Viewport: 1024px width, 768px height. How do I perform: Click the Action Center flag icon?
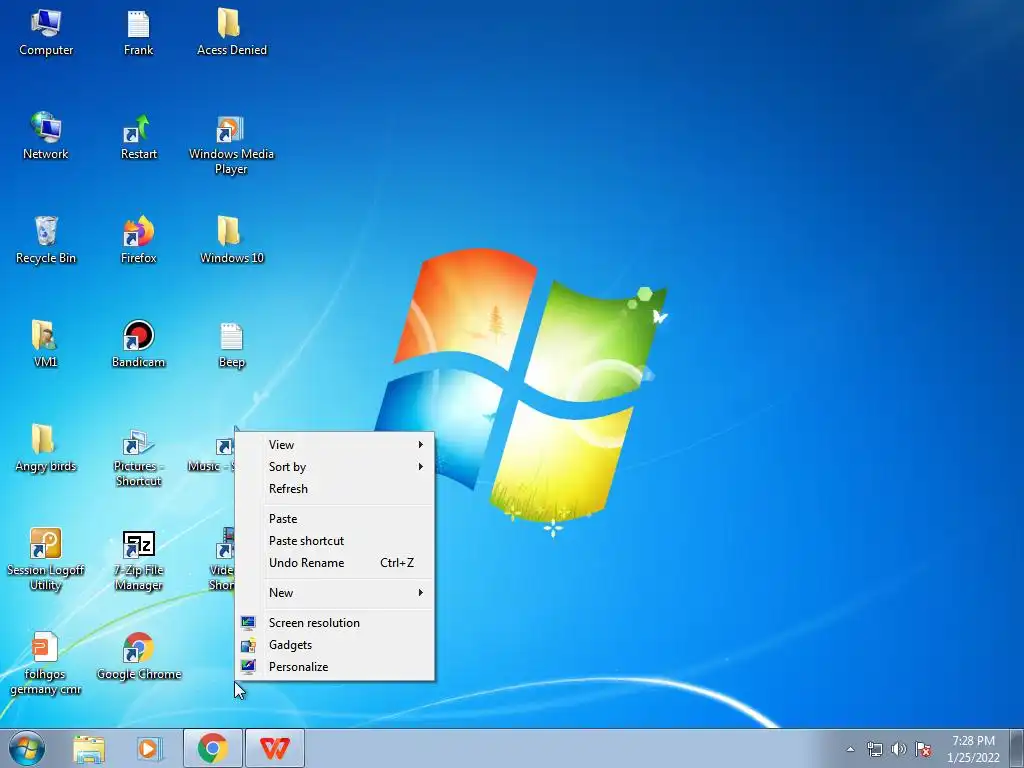tap(923, 749)
